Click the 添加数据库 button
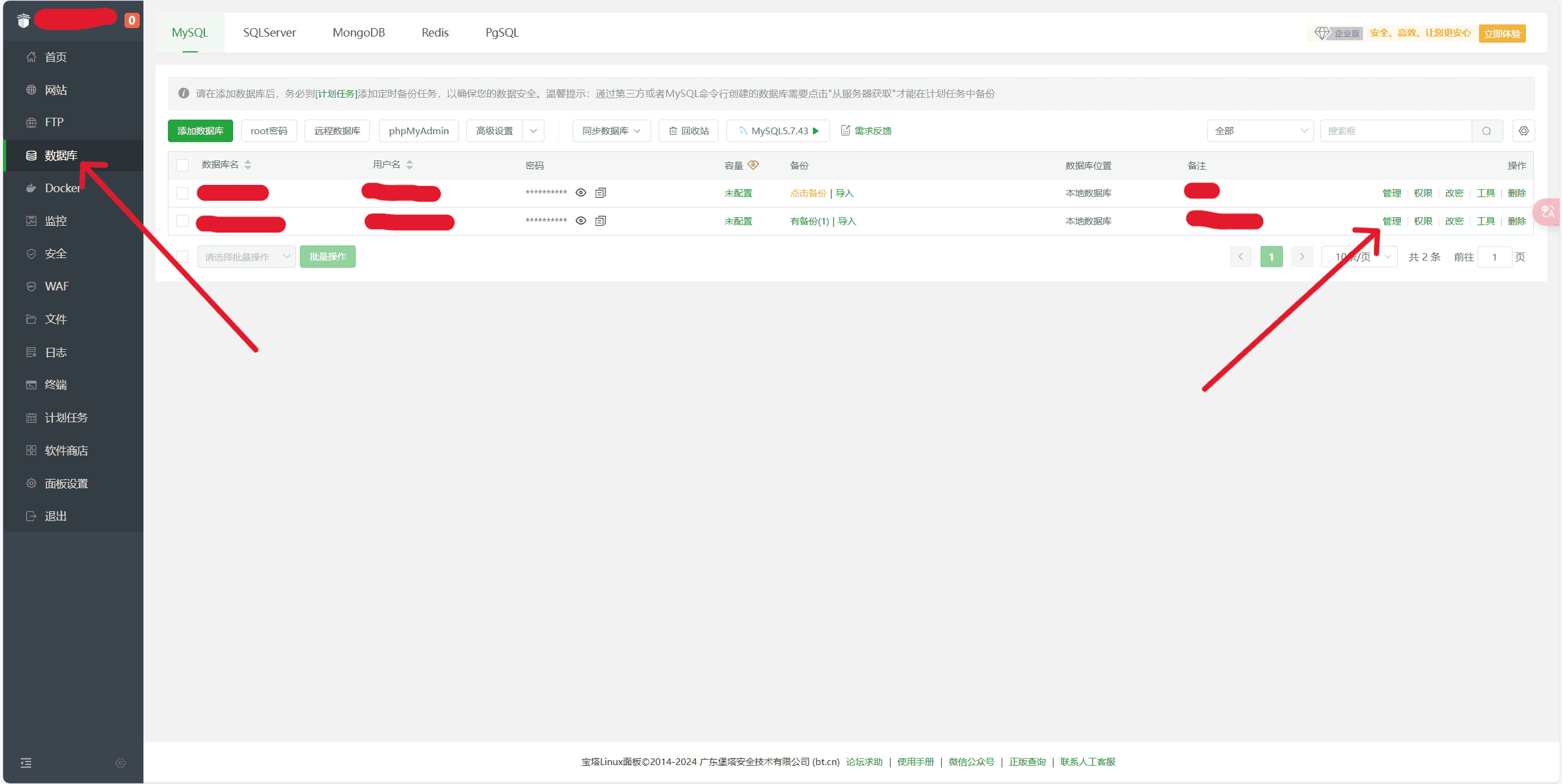Image resolution: width=1562 pixels, height=784 pixels. click(200, 130)
